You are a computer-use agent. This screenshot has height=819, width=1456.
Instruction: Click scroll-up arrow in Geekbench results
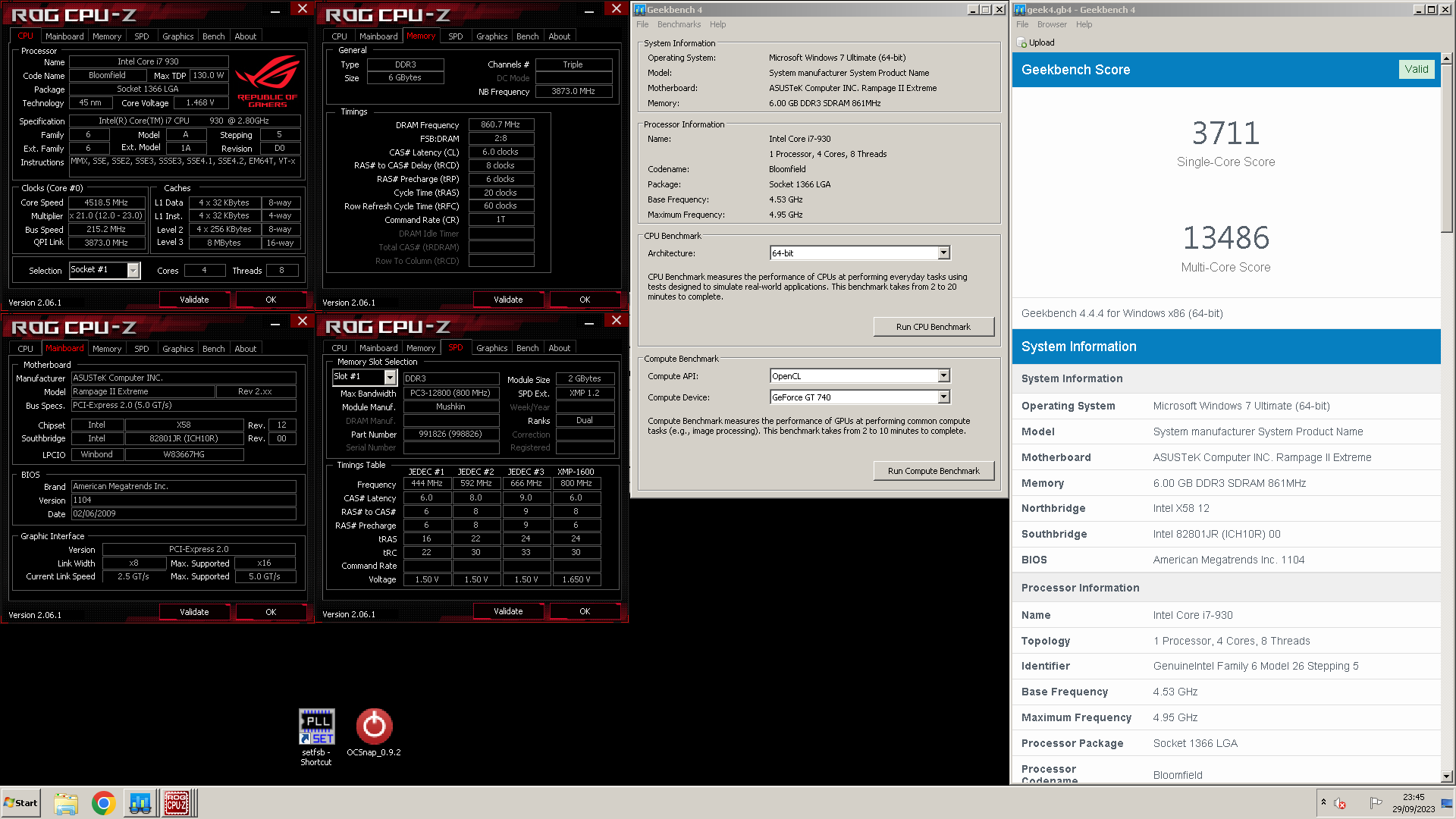(1447, 58)
